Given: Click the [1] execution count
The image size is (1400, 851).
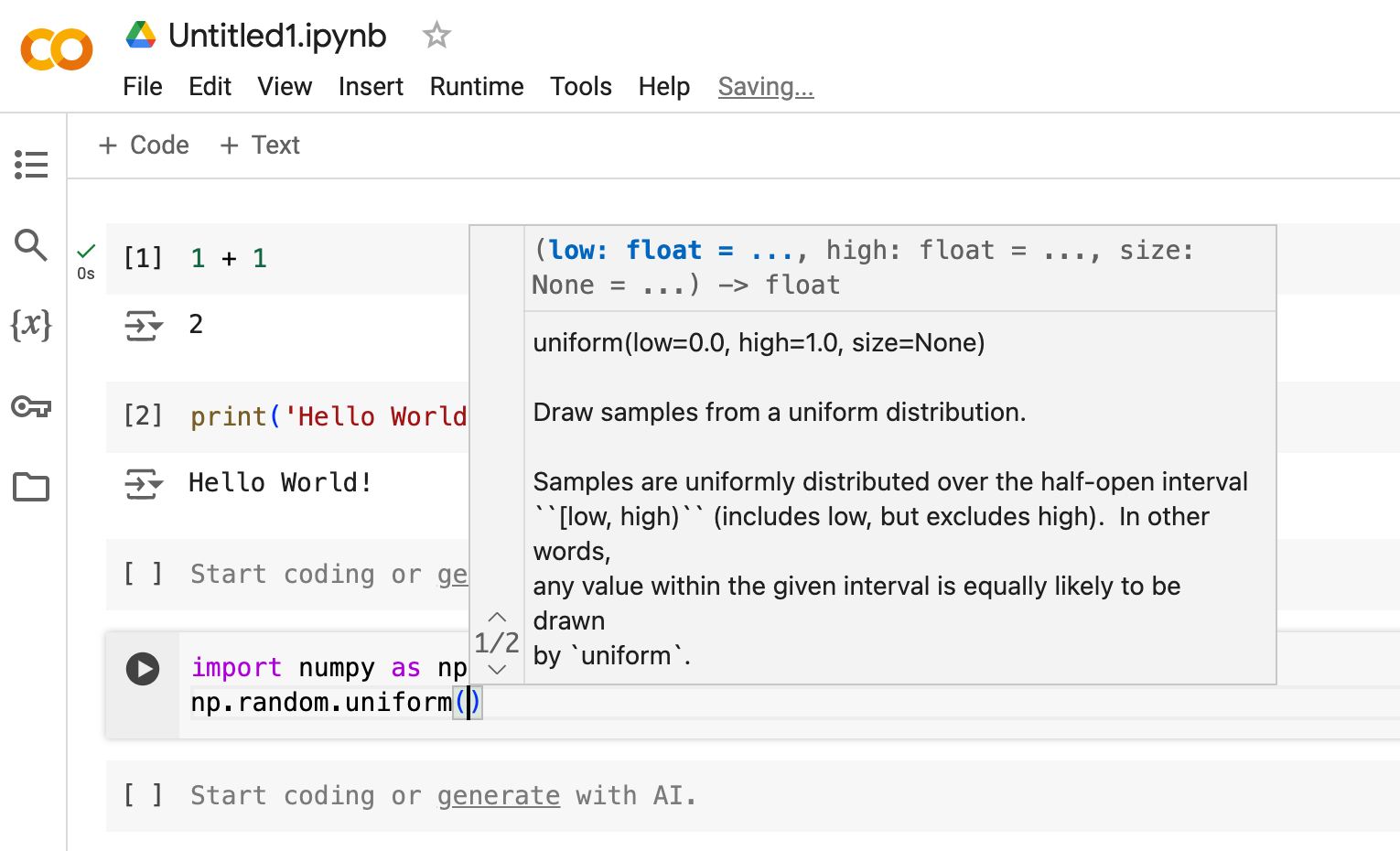Looking at the screenshot, I should point(143,258).
